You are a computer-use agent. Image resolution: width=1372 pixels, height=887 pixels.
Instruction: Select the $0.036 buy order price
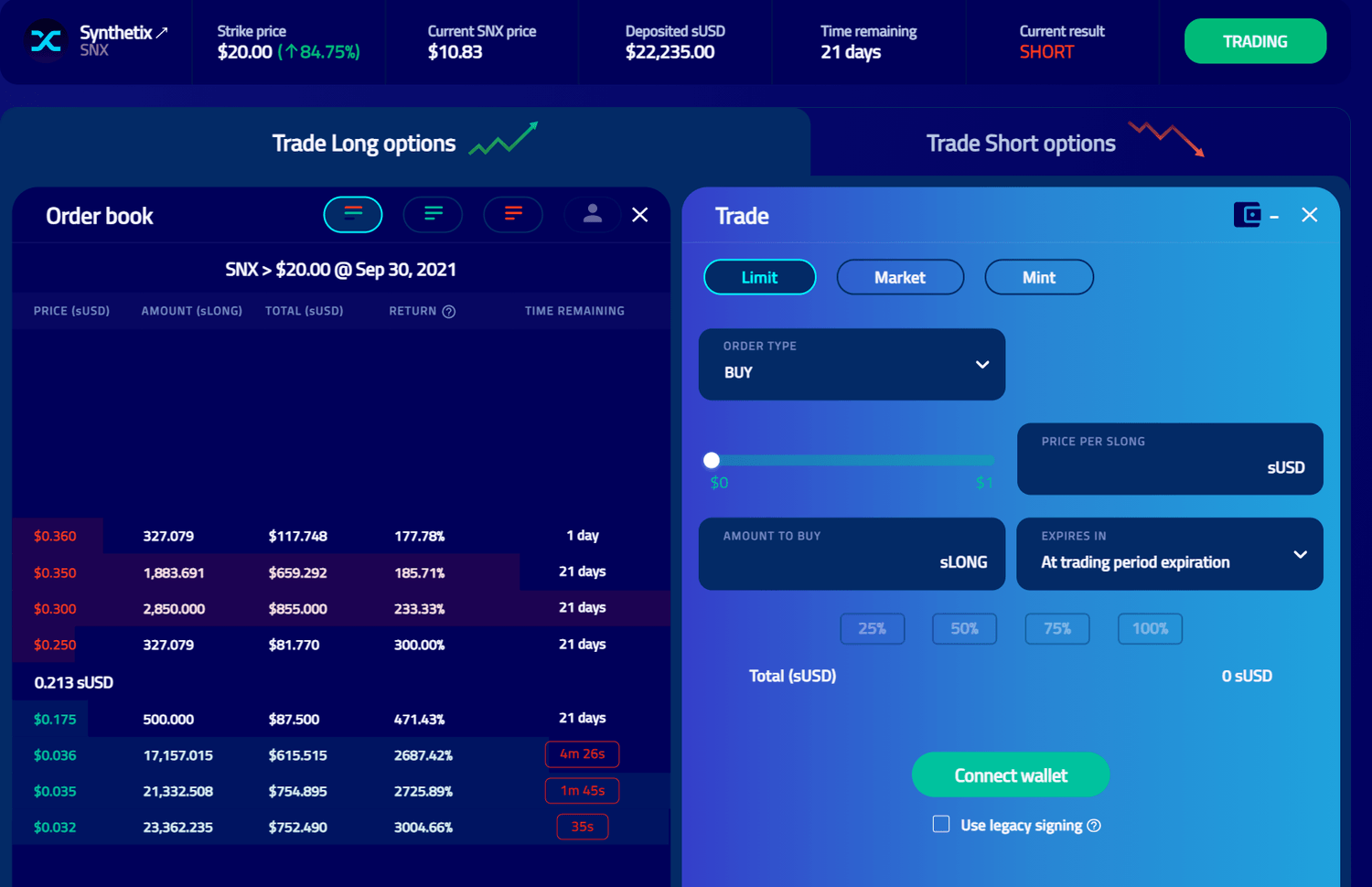(55, 755)
